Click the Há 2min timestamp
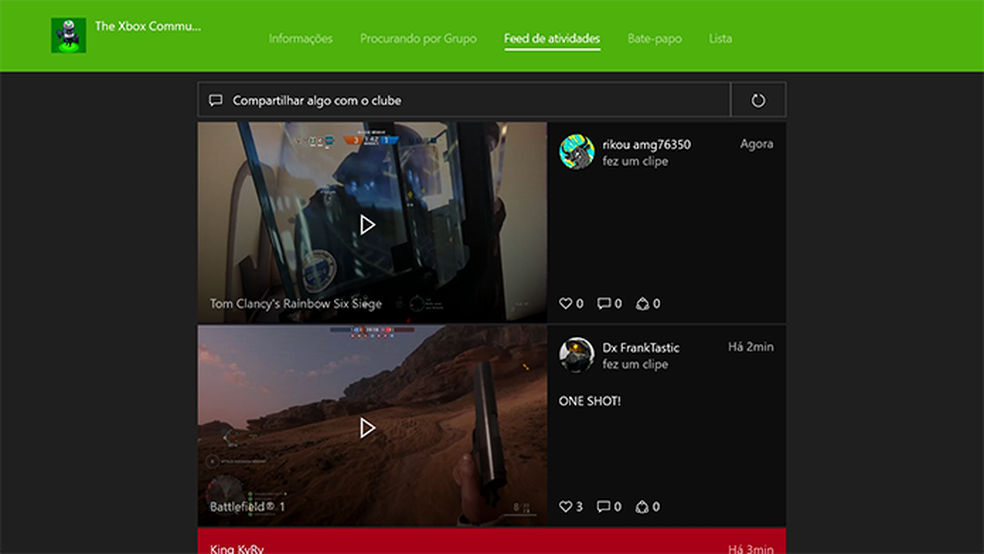This screenshot has width=984, height=554. coord(751,347)
